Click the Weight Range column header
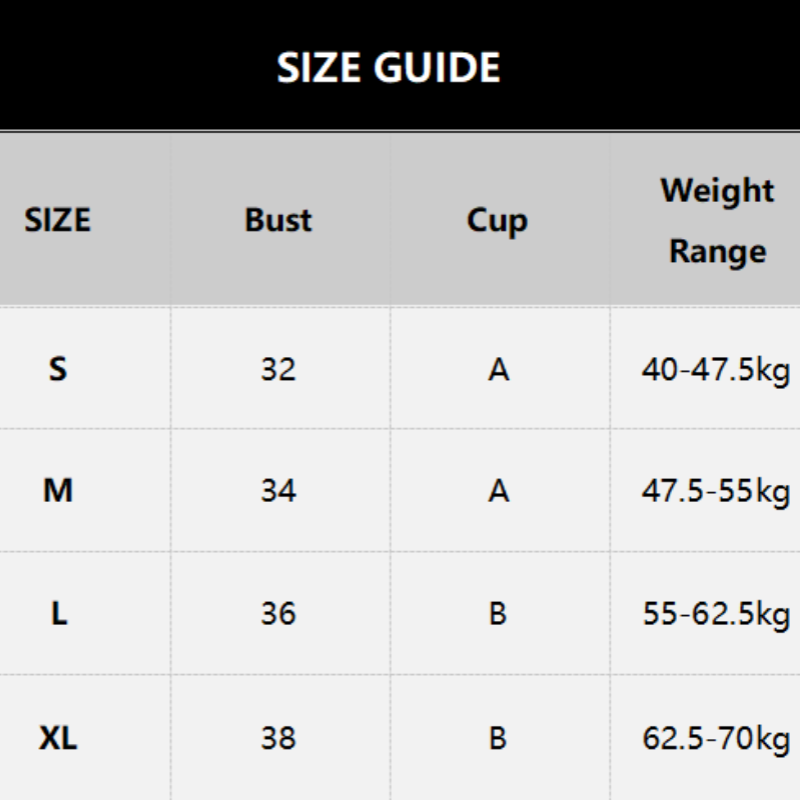This screenshot has width=800, height=800. coord(717,221)
